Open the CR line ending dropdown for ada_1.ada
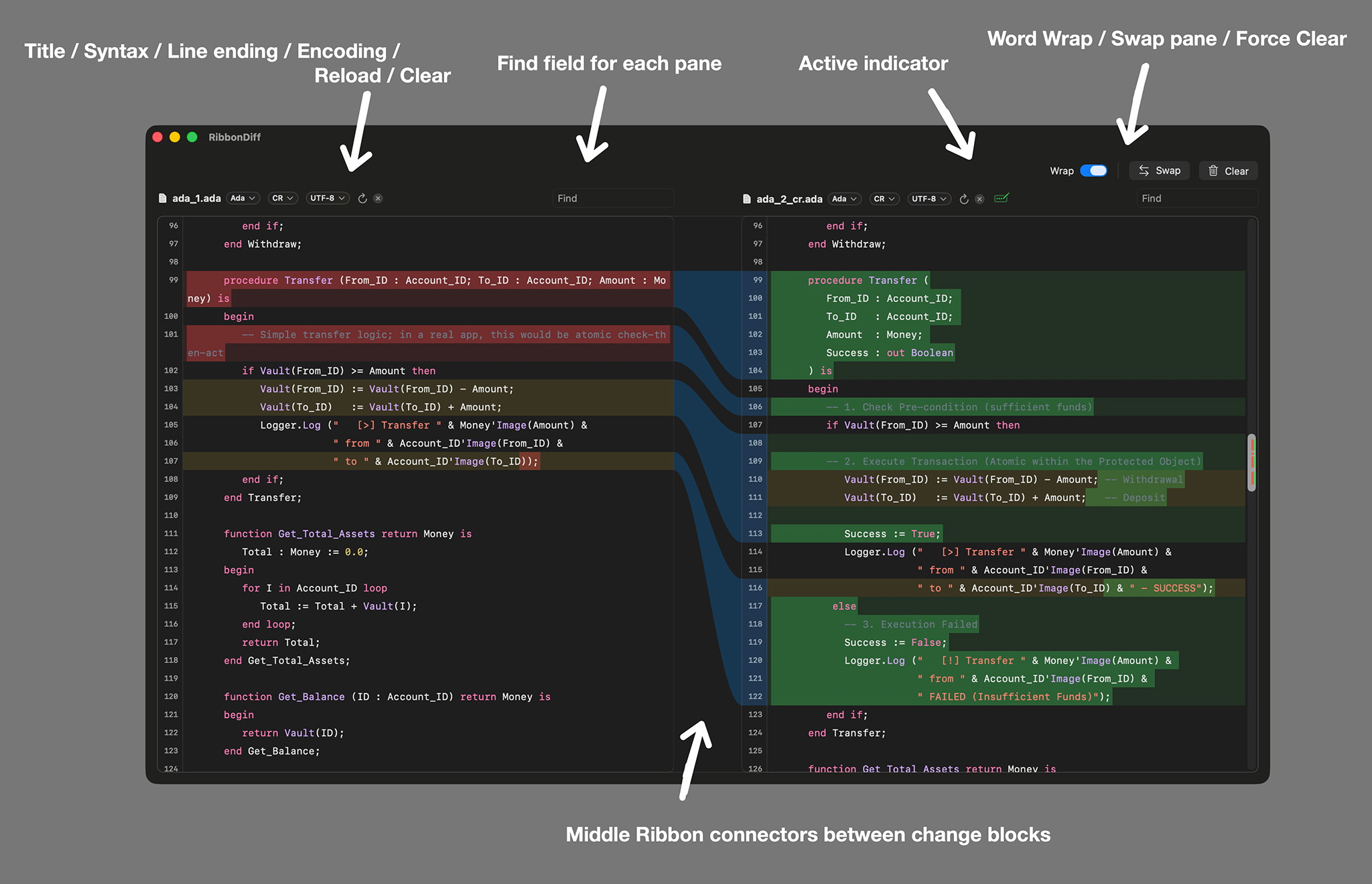This screenshot has height=884, width=1372. click(x=282, y=198)
